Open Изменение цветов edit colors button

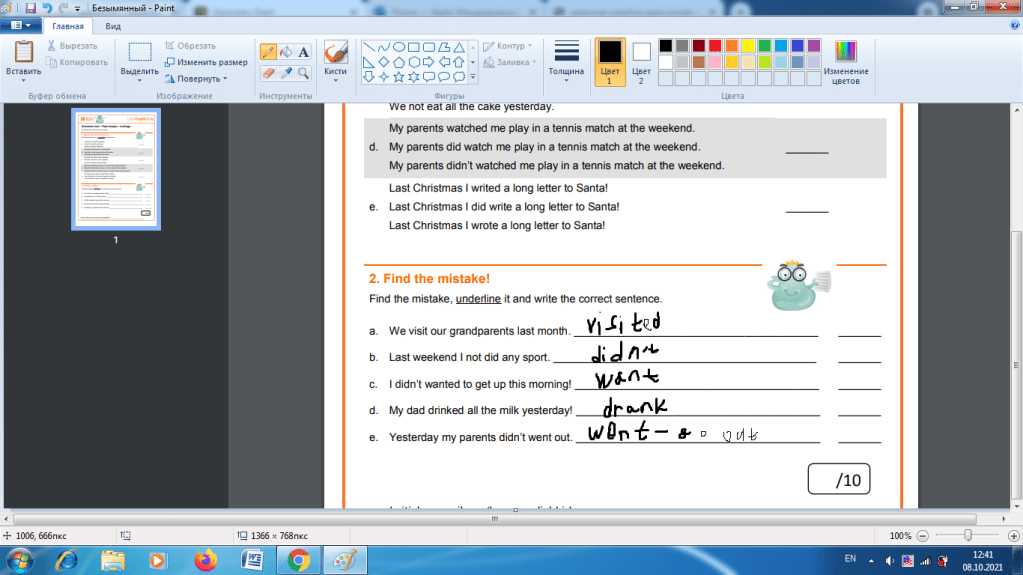(845, 61)
